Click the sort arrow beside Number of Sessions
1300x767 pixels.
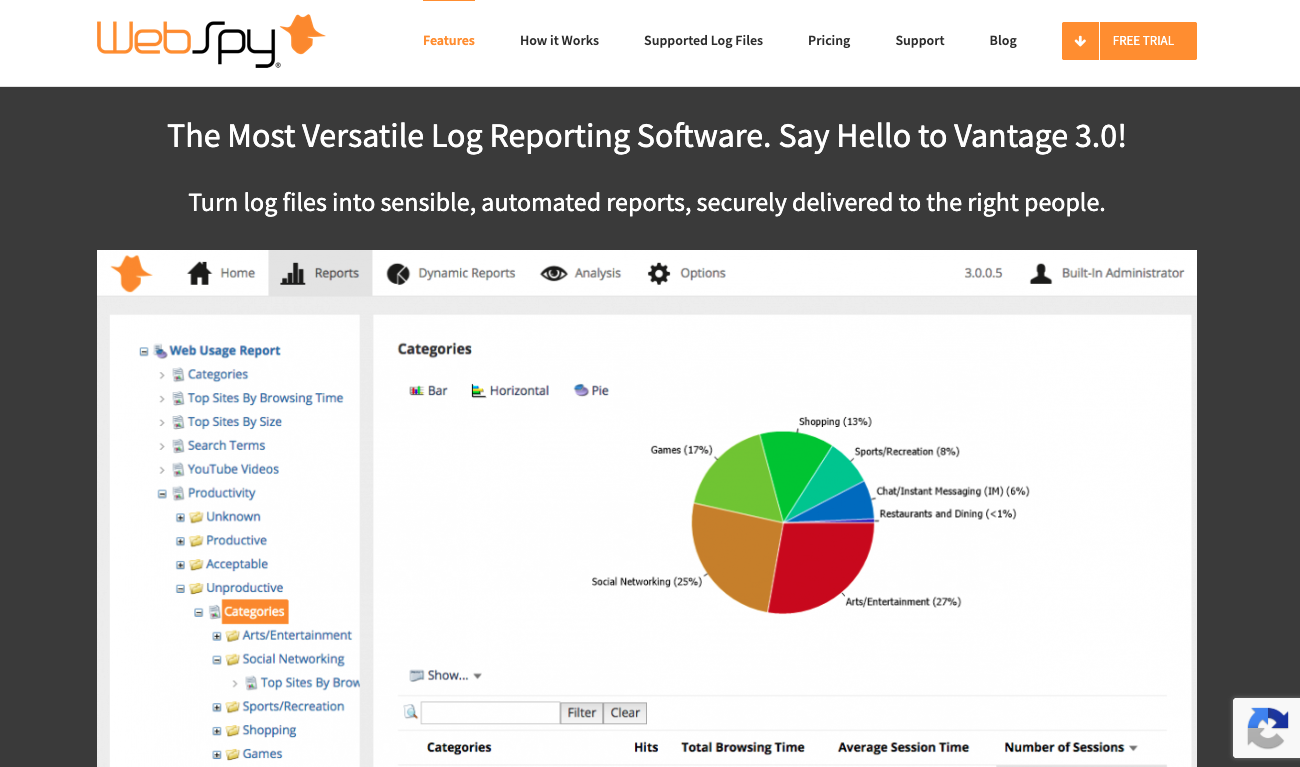coord(1133,748)
